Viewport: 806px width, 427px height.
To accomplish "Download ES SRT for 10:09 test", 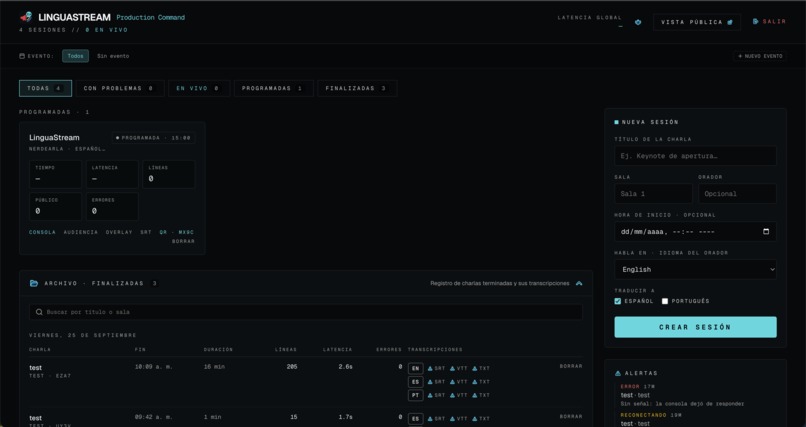I will [436, 382].
